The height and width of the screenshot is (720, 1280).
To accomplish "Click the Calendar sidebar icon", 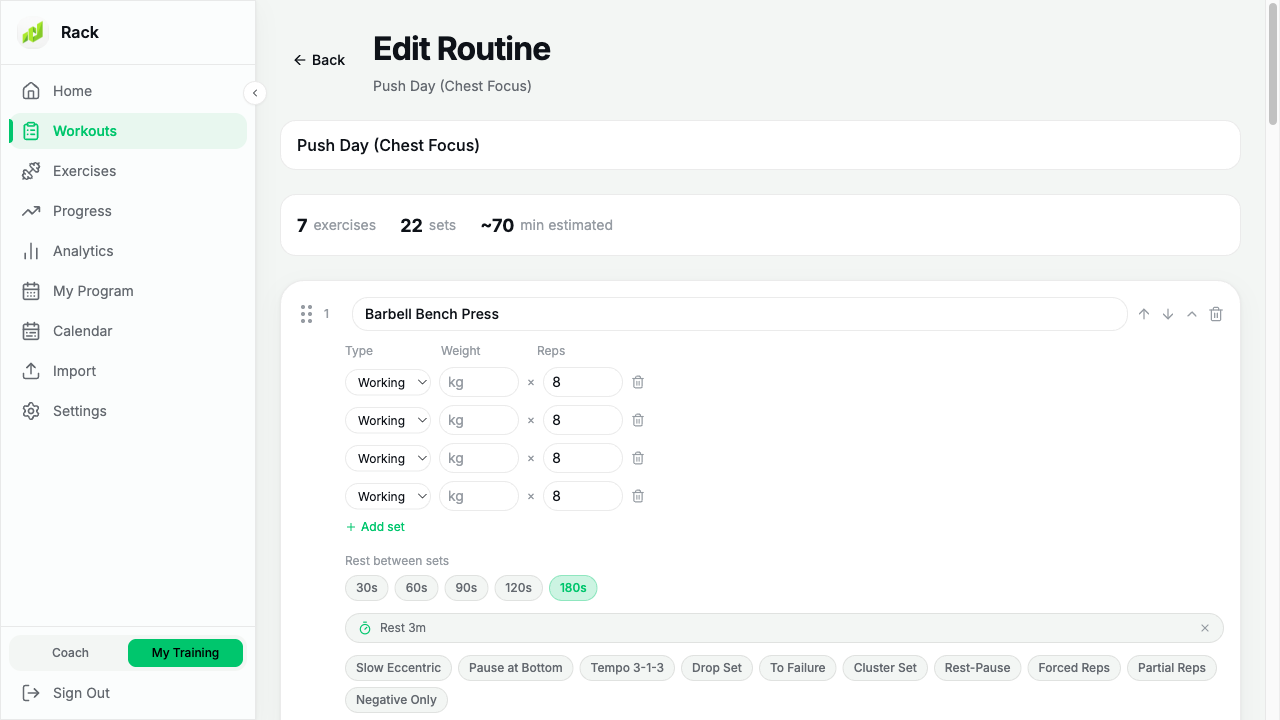I will click(31, 331).
